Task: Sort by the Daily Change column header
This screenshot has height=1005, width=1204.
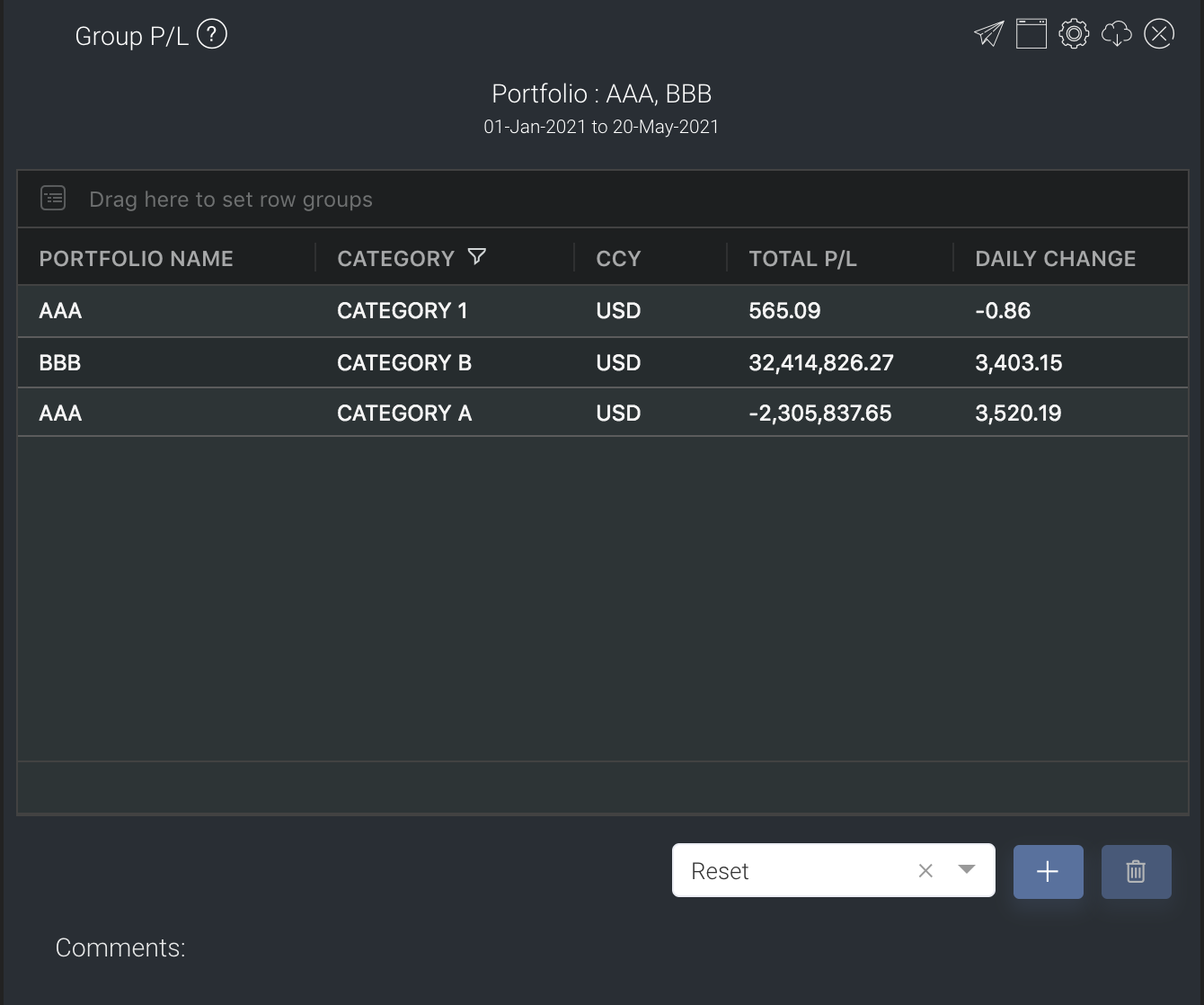Action: [x=1056, y=259]
